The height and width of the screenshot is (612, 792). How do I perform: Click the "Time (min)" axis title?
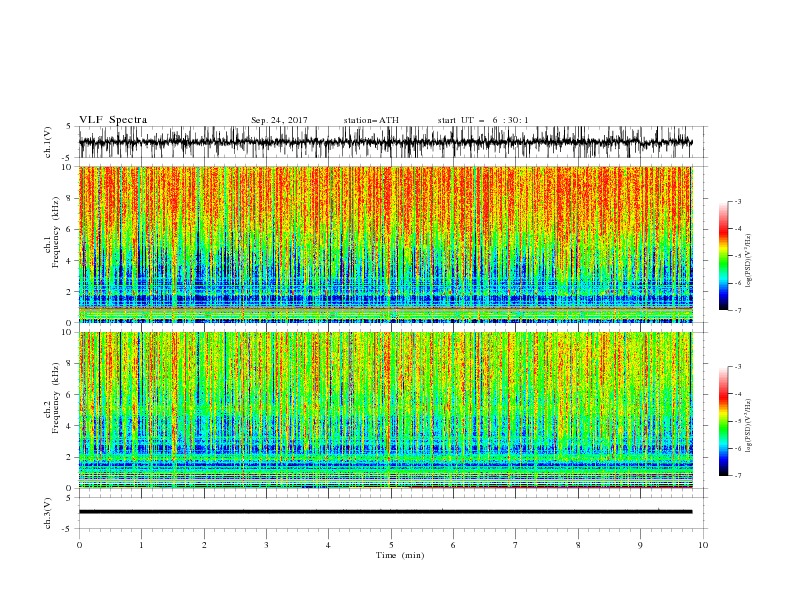pyautogui.click(x=400, y=555)
